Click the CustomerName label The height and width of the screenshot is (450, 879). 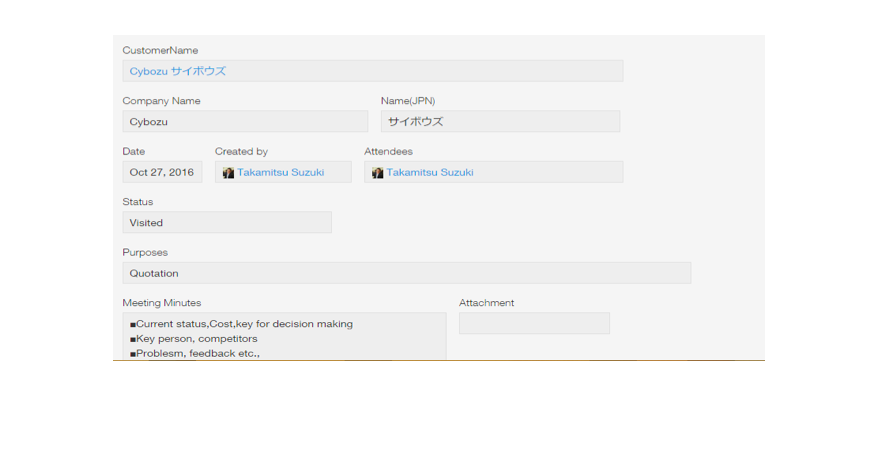tap(160, 50)
